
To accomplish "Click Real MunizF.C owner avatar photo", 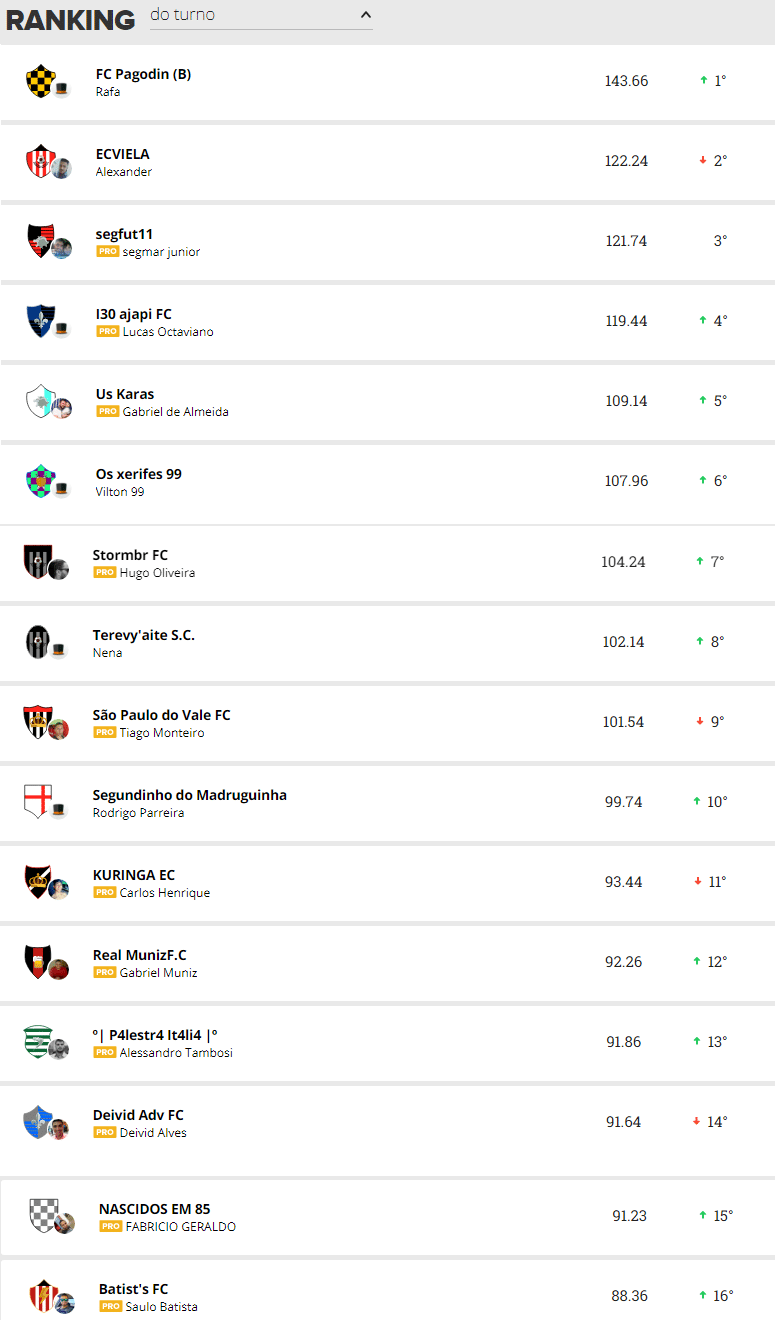I will click(59, 969).
